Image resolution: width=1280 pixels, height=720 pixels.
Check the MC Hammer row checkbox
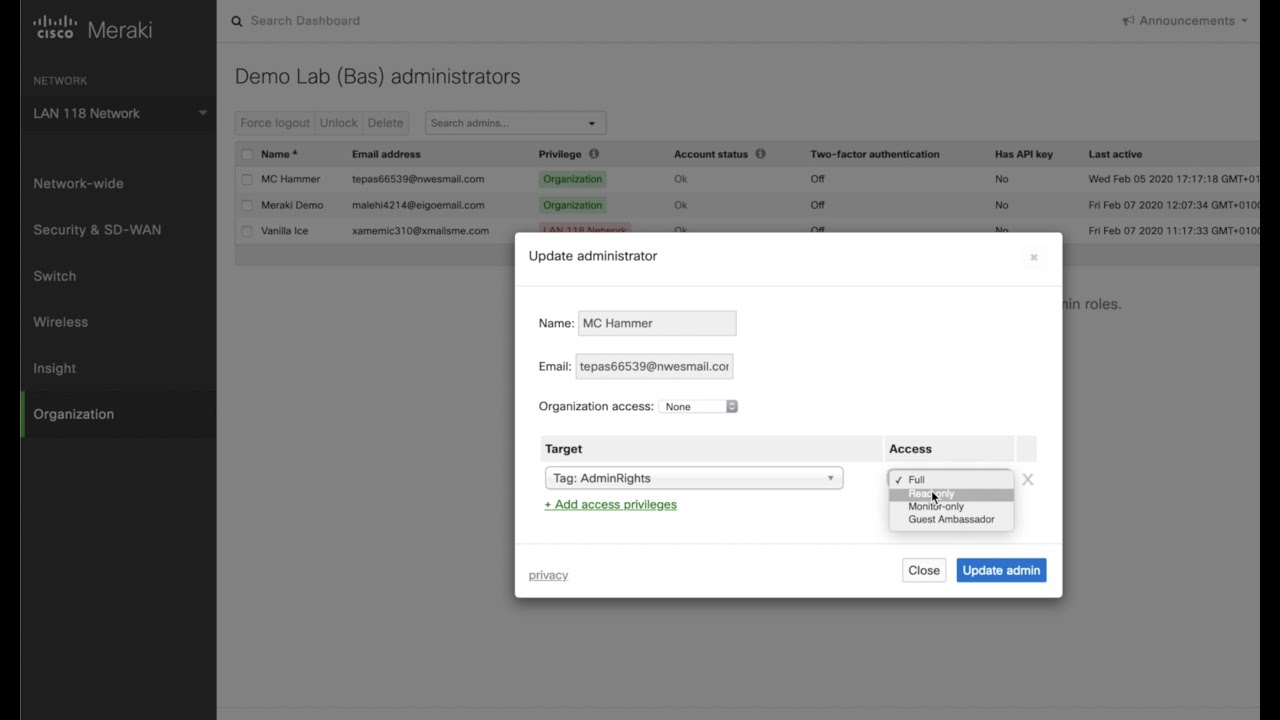(x=247, y=179)
